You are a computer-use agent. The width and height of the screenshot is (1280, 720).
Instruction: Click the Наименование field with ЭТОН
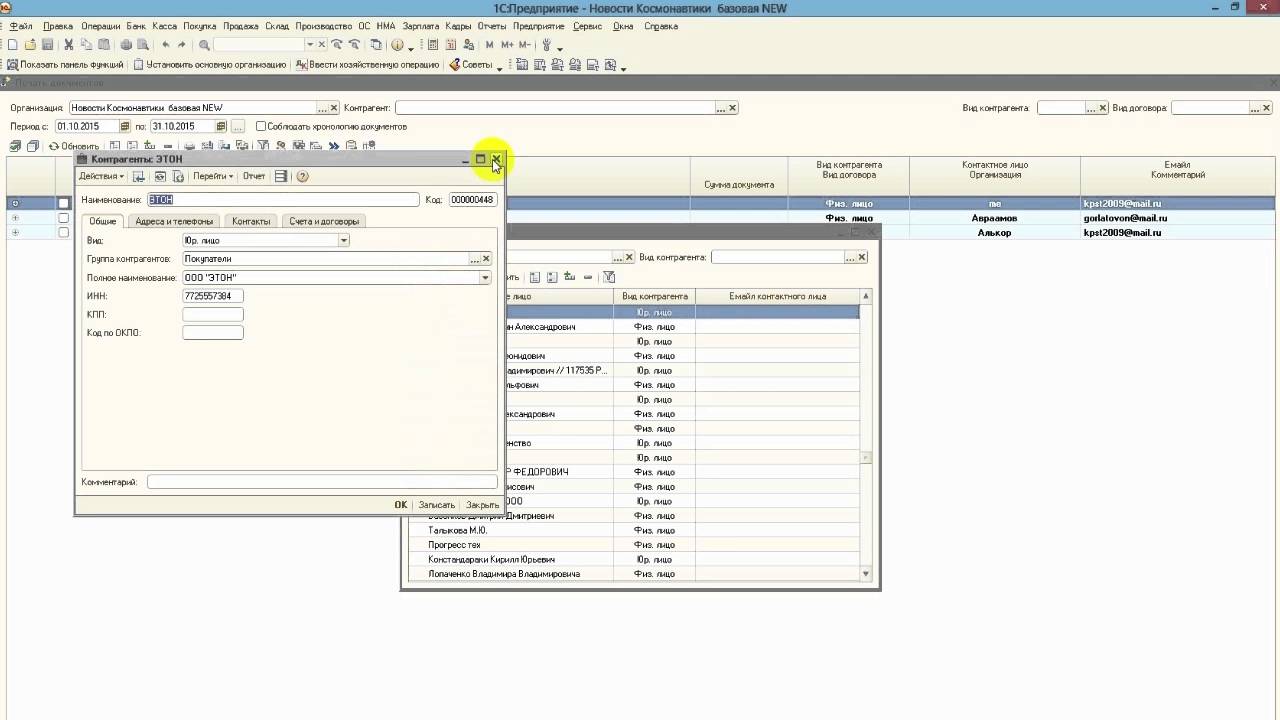coord(283,200)
